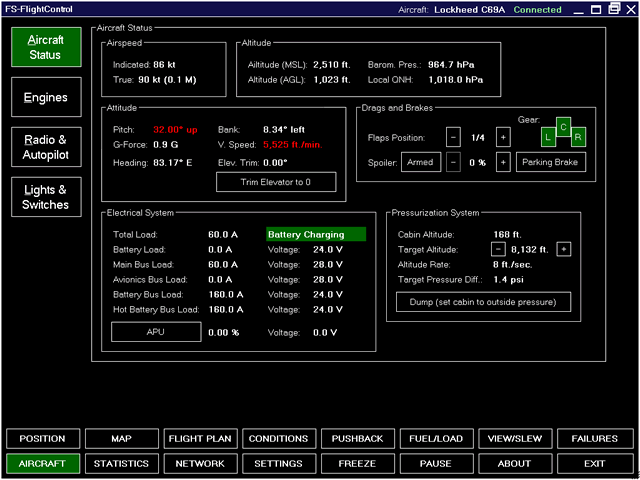Switch to Radio & Autopilot tab
This screenshot has height=480, width=640.
[x=45, y=146]
